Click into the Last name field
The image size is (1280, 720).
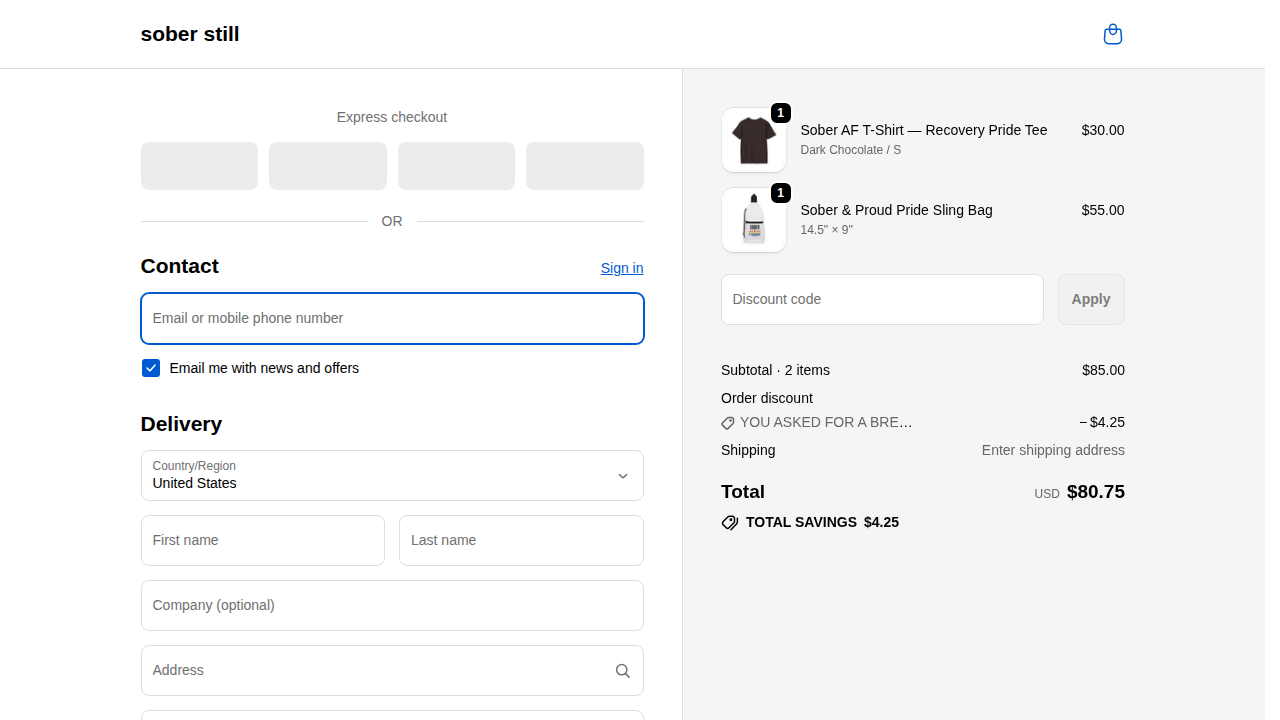click(521, 541)
